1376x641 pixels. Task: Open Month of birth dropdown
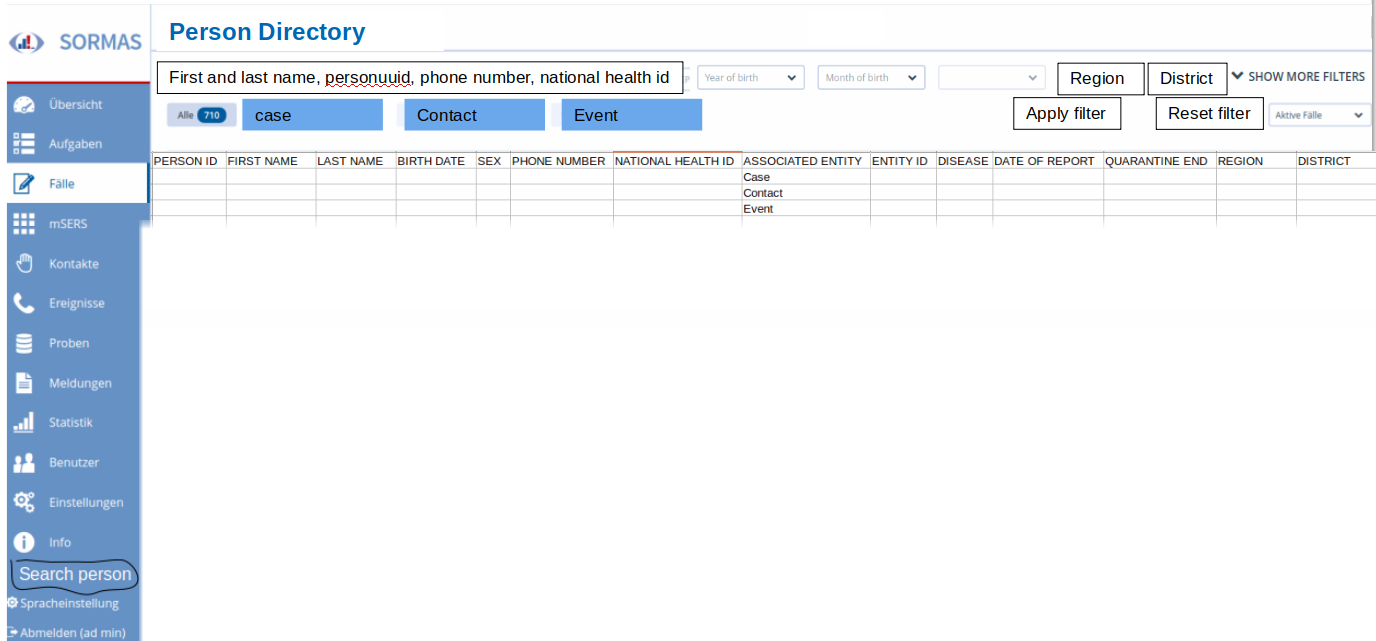click(871, 77)
